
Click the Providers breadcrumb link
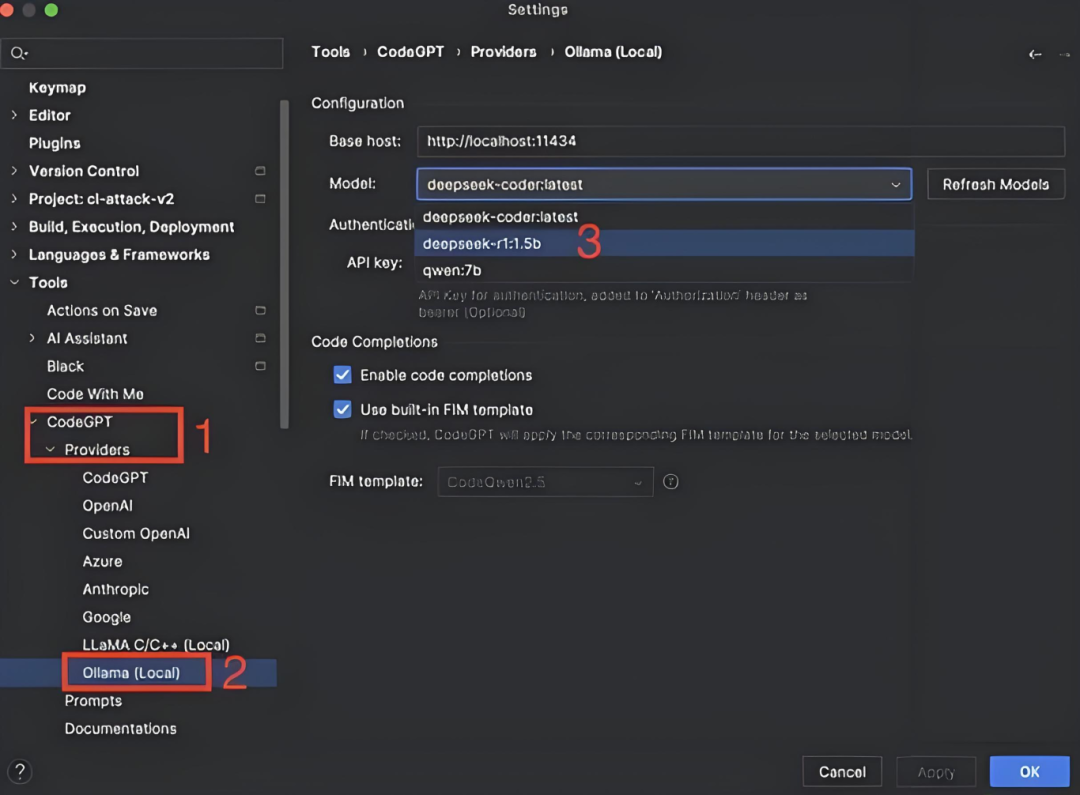[503, 52]
